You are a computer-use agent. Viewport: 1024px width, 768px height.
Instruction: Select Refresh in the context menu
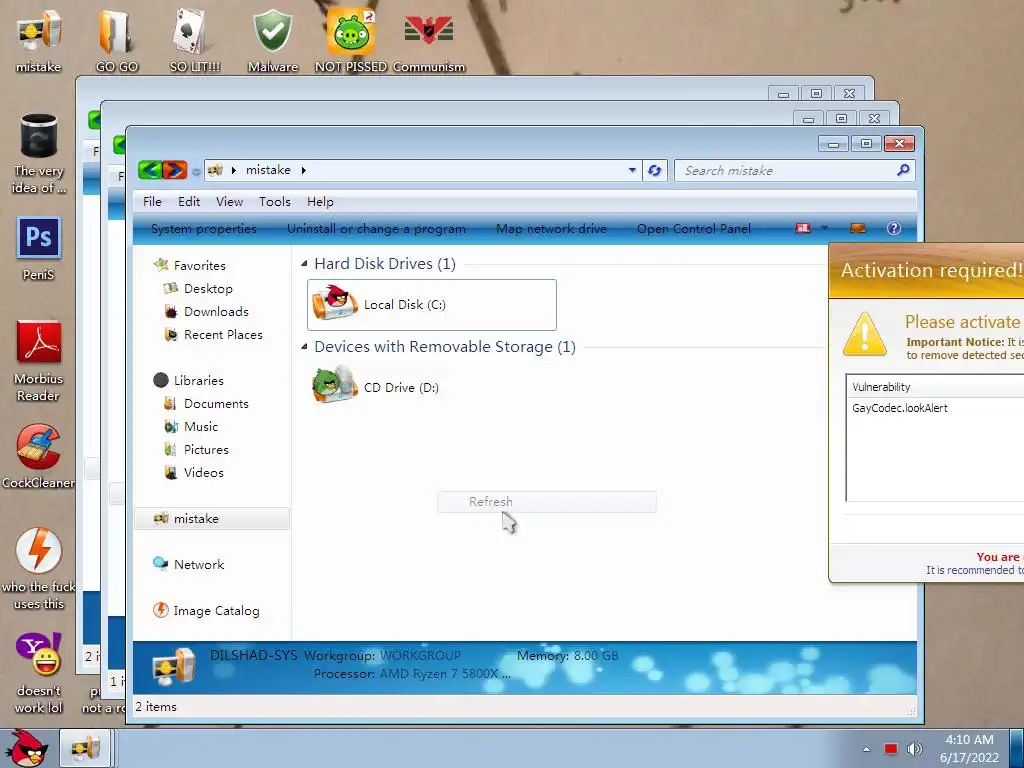(547, 502)
